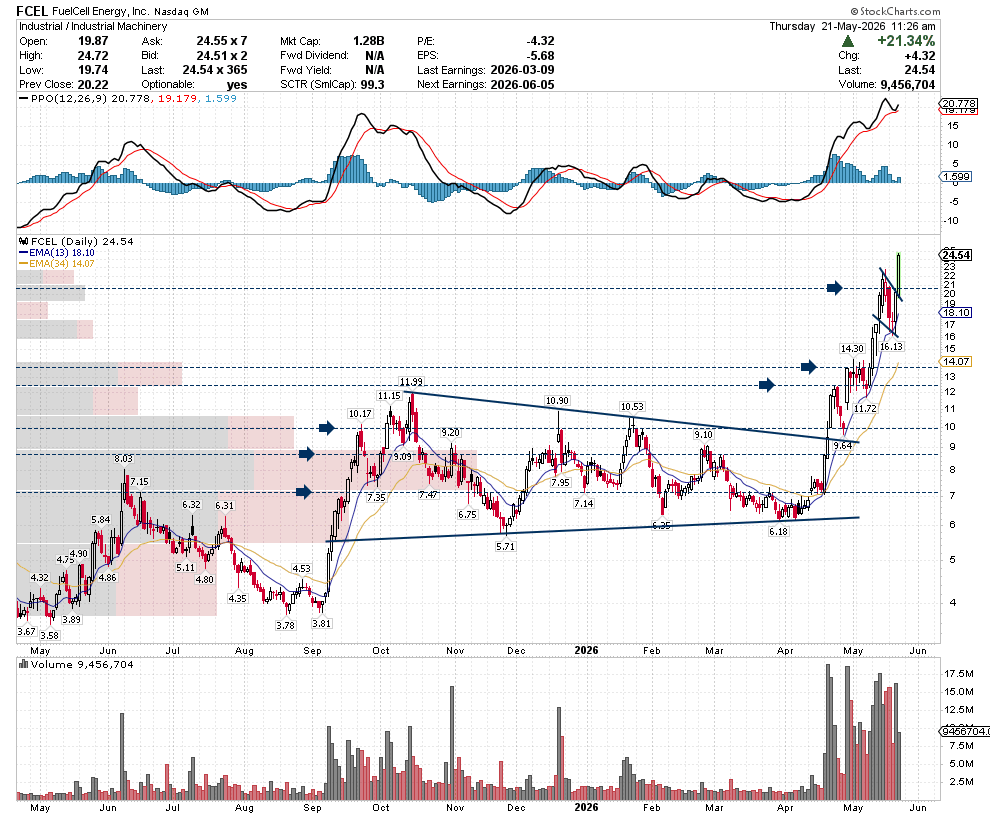Click the 11.72 price label
This screenshot has width=990, height=817.
pos(865,408)
